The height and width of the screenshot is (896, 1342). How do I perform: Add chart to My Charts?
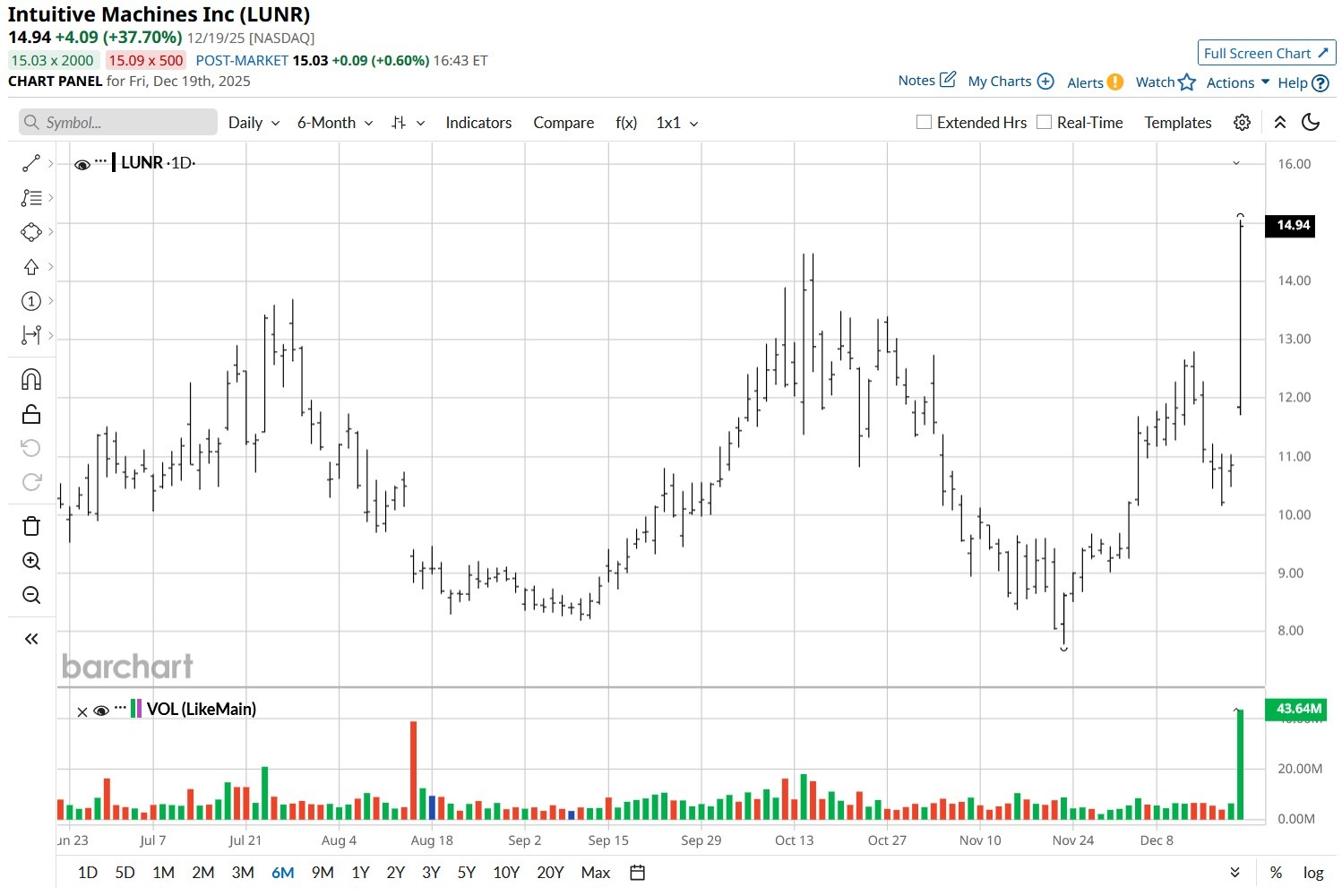coord(1011,81)
